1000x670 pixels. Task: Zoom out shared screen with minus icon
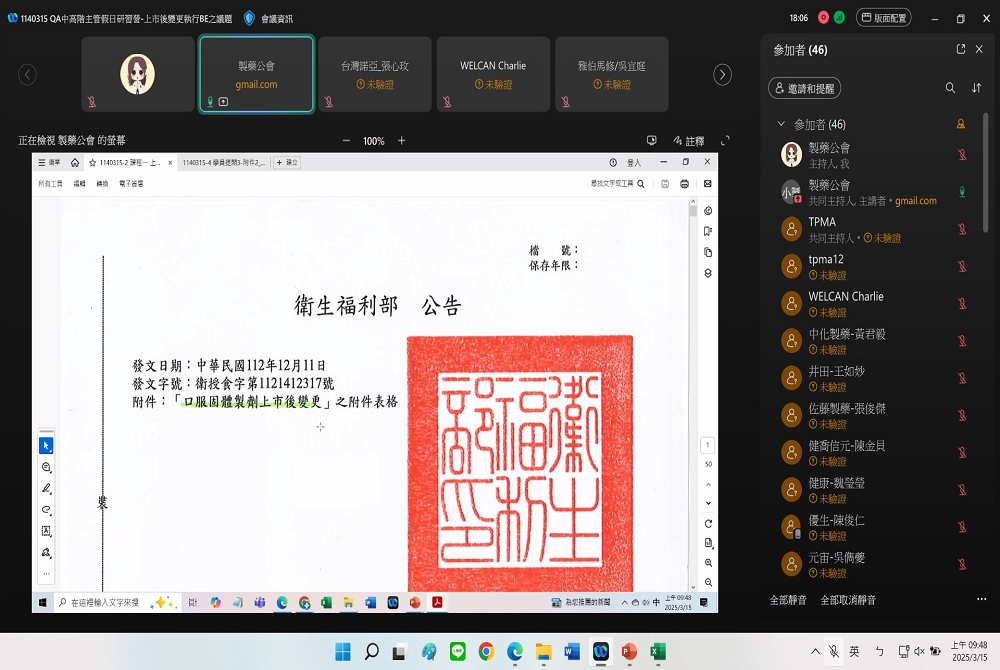pyautogui.click(x=346, y=141)
